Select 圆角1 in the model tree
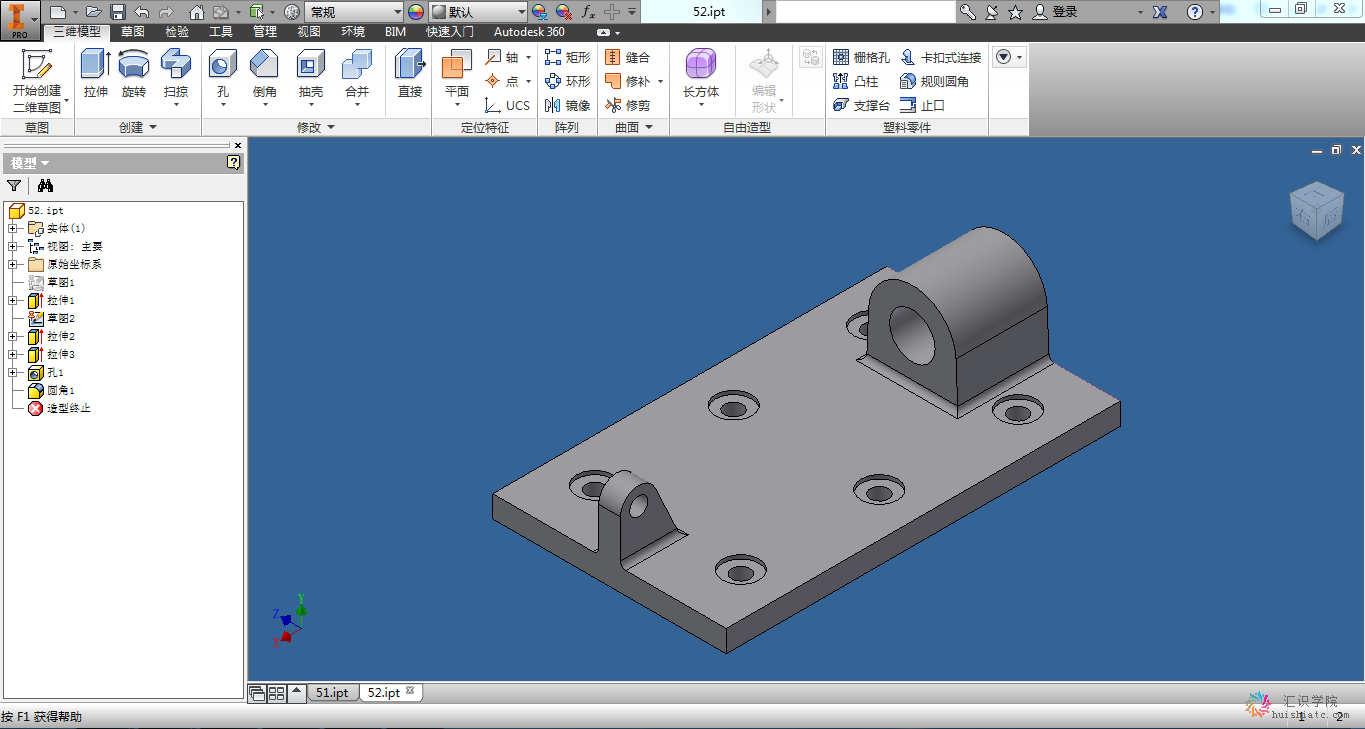 (x=61, y=390)
